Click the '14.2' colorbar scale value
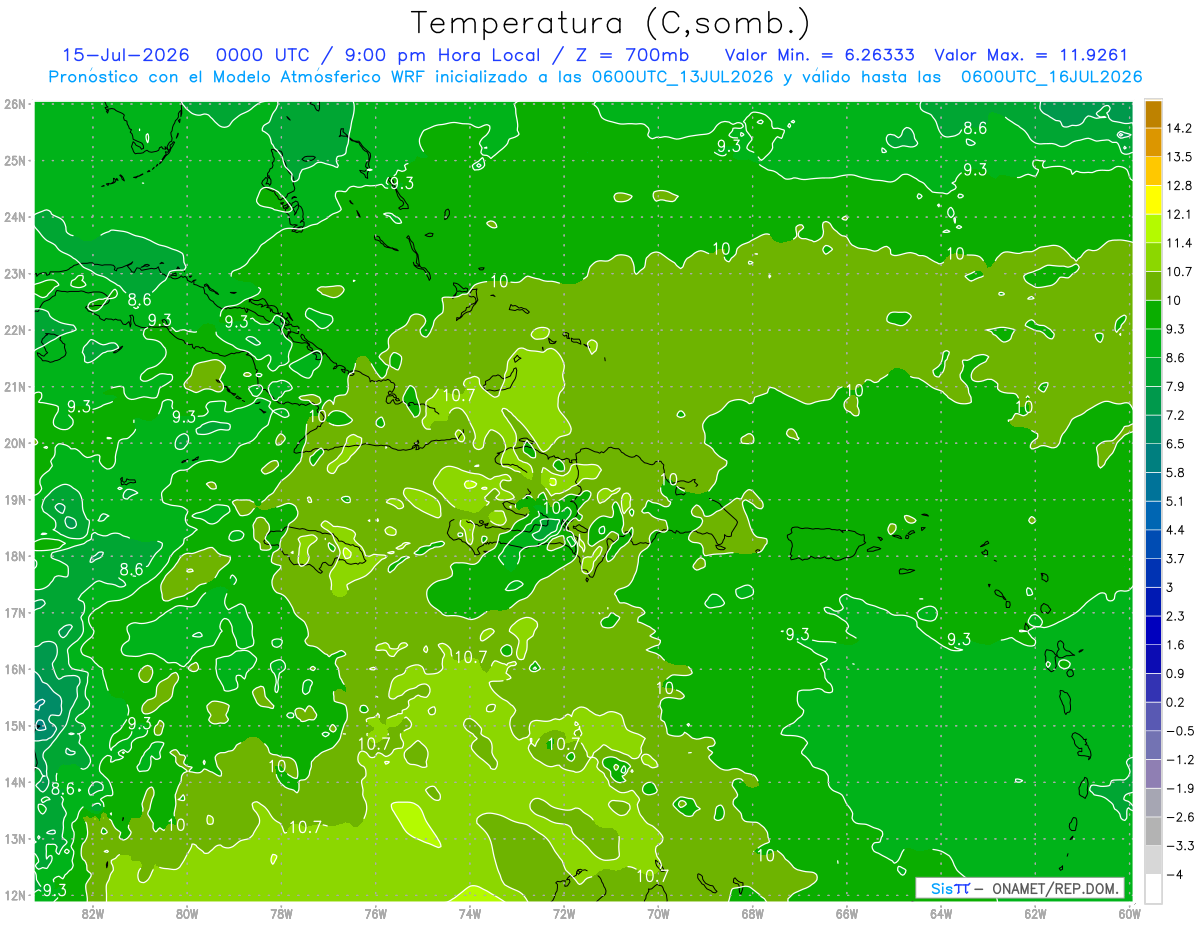Image resolution: width=1200 pixels, height=927 pixels. point(1180,129)
